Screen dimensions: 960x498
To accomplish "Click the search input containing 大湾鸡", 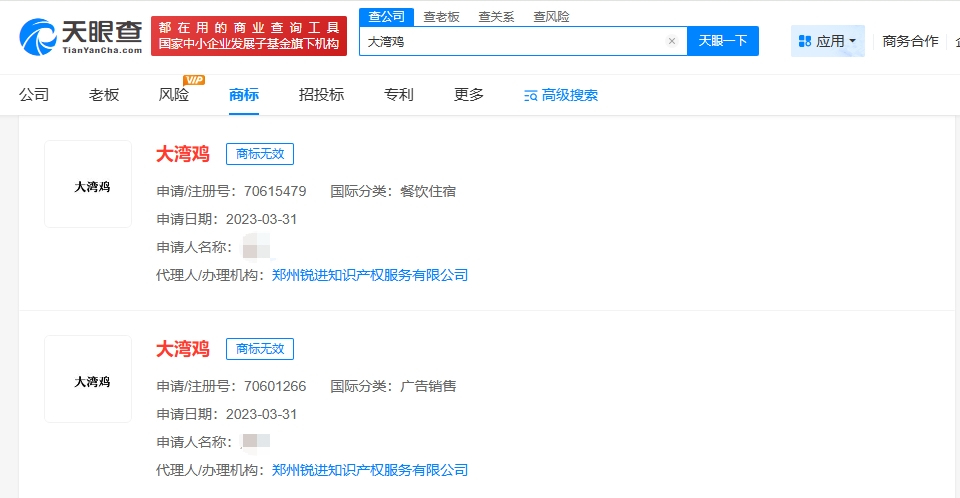I will tap(510, 41).
